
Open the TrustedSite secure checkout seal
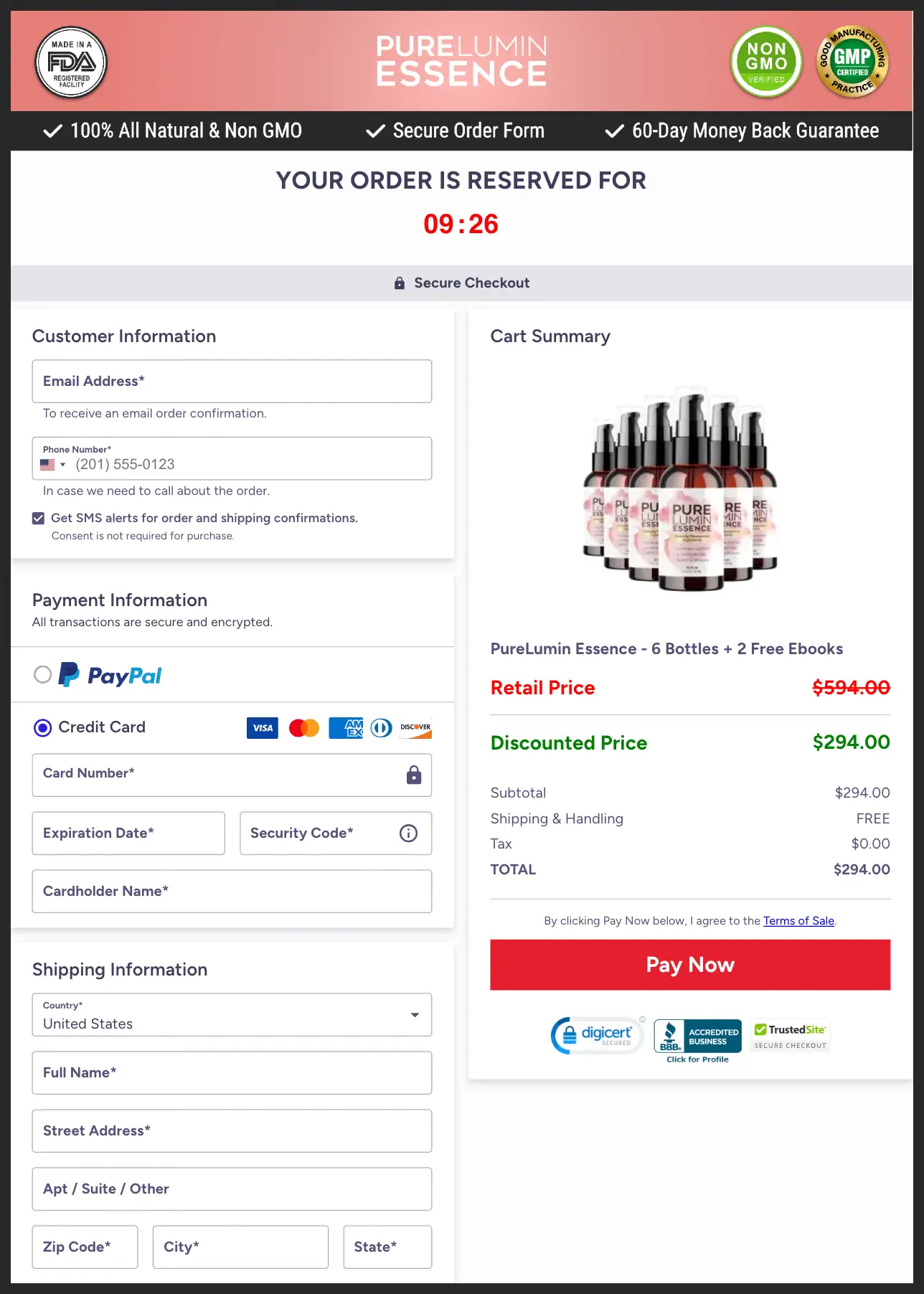click(x=789, y=1035)
